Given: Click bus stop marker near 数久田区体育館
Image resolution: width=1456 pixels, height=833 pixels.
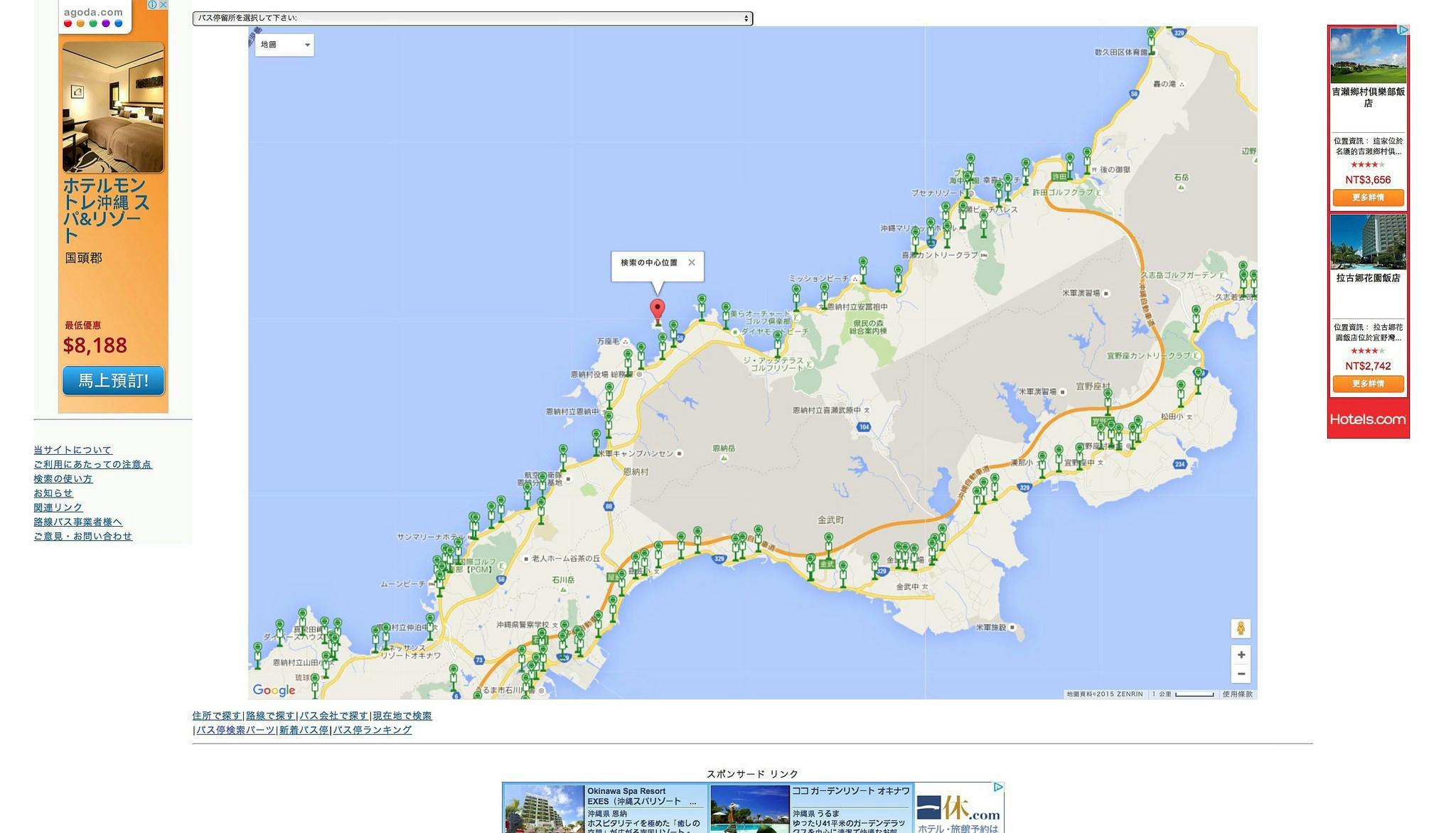Looking at the screenshot, I should (x=1151, y=40).
